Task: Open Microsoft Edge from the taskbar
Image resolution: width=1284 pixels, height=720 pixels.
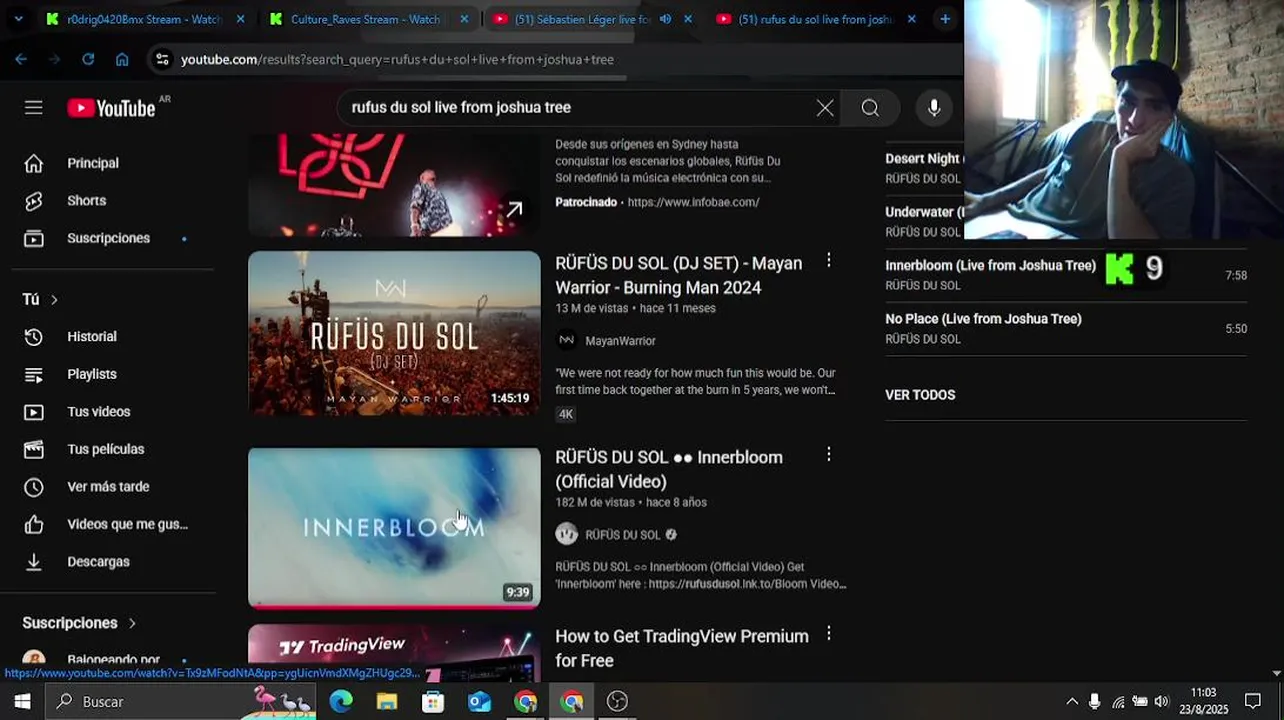Action: pyautogui.click(x=341, y=702)
